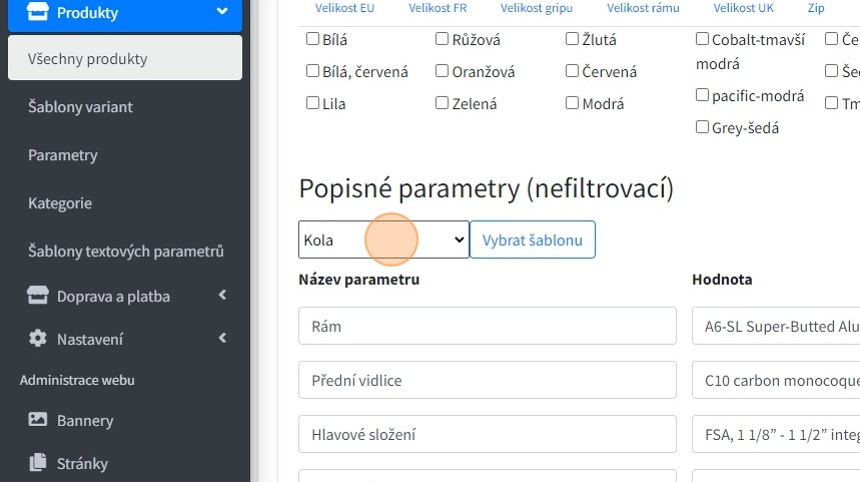Image resolution: width=860 pixels, height=482 pixels.
Task: Go to Kategorie in sidebar
Action: click(60, 203)
